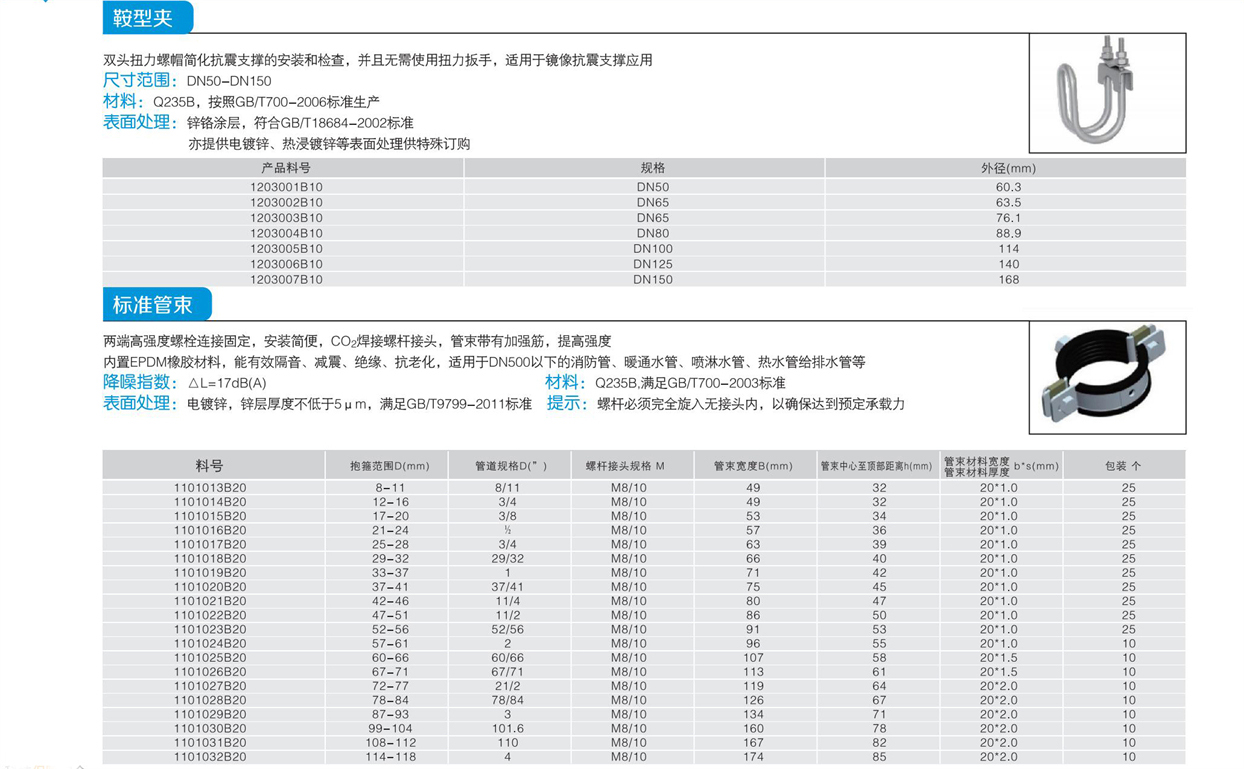This screenshot has width=1244, height=769.
Task: Select part number 1203007B10 cell
Action: click(x=286, y=280)
